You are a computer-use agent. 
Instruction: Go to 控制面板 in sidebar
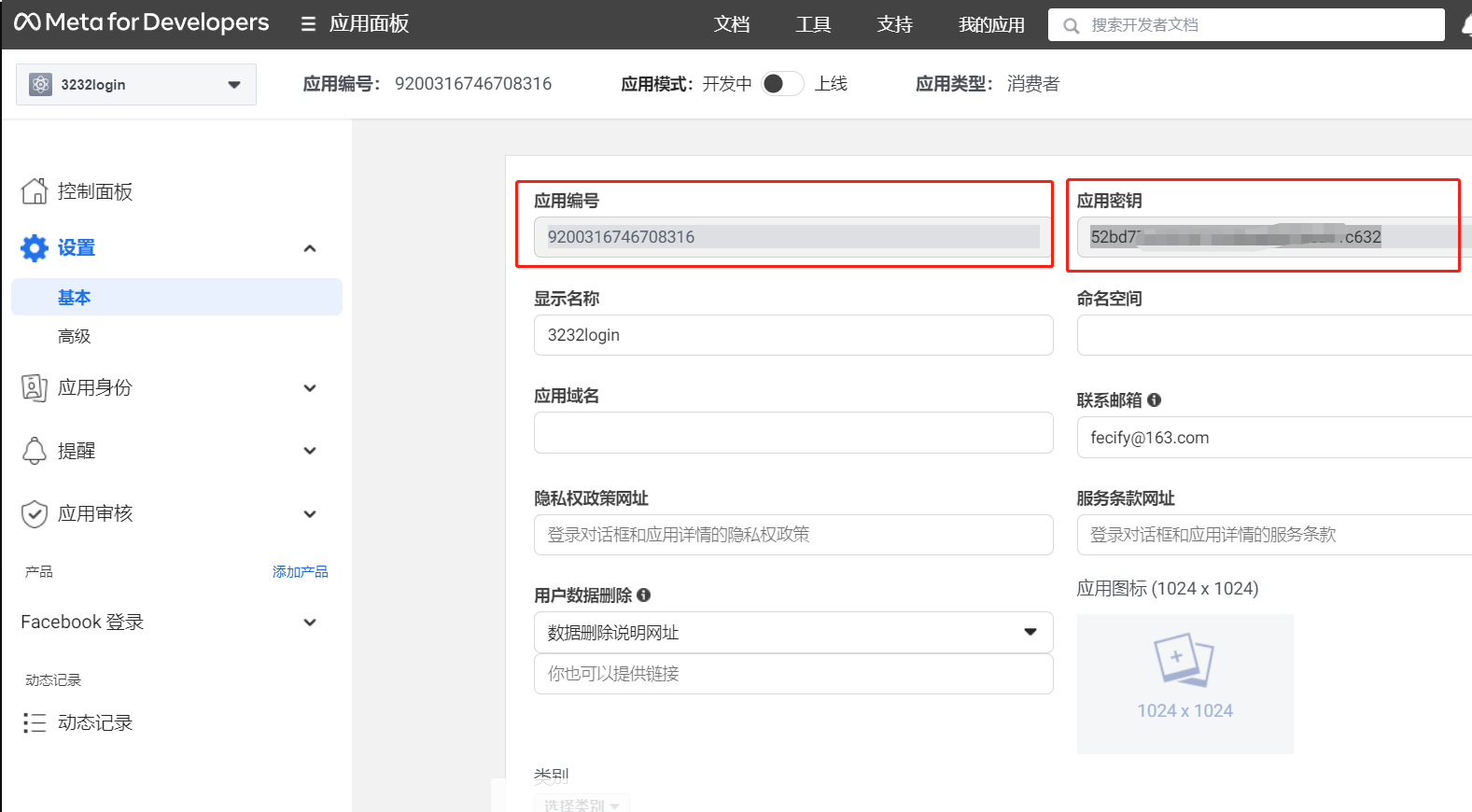[x=95, y=191]
